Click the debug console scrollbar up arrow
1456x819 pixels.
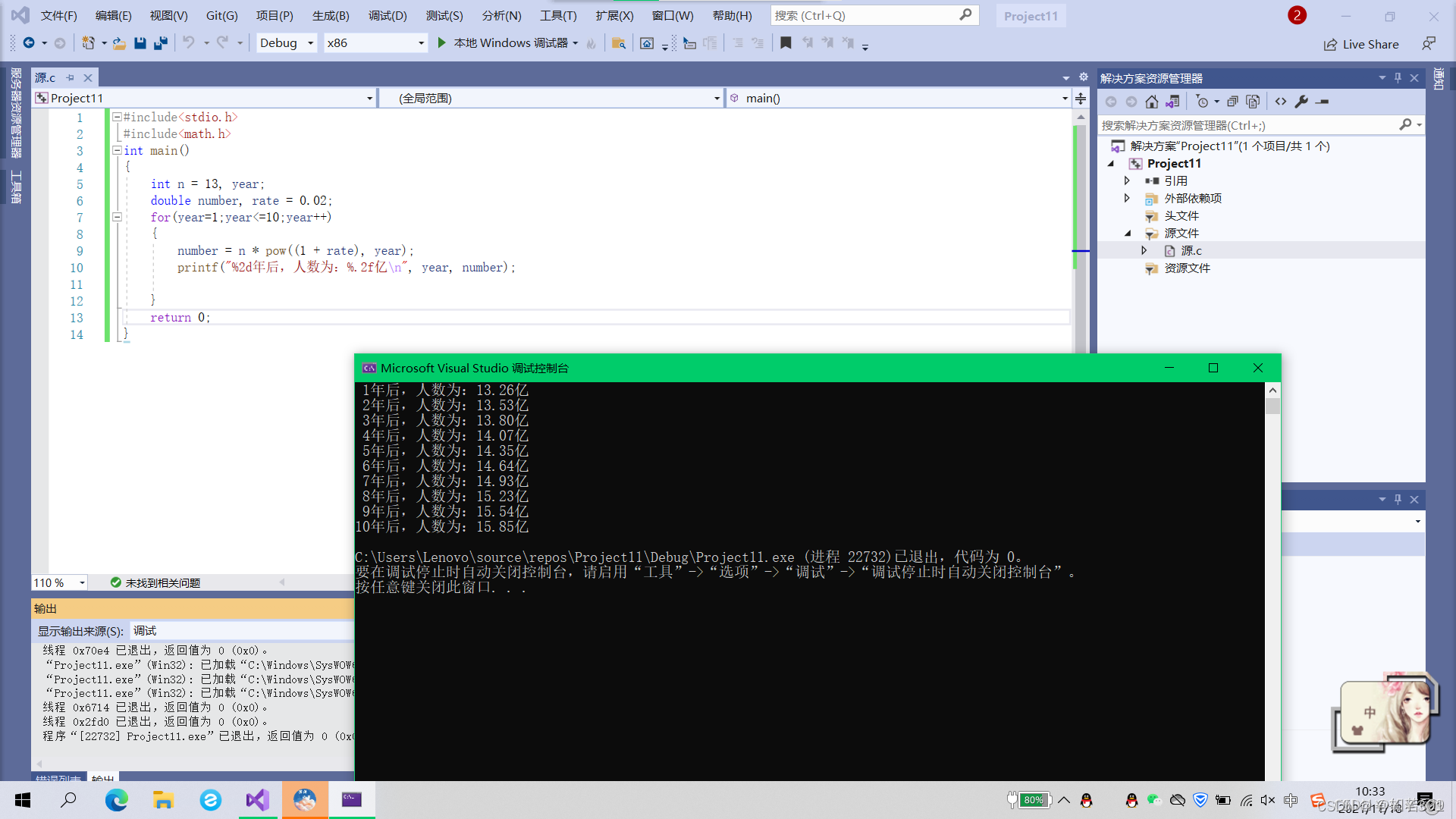click(x=1272, y=390)
